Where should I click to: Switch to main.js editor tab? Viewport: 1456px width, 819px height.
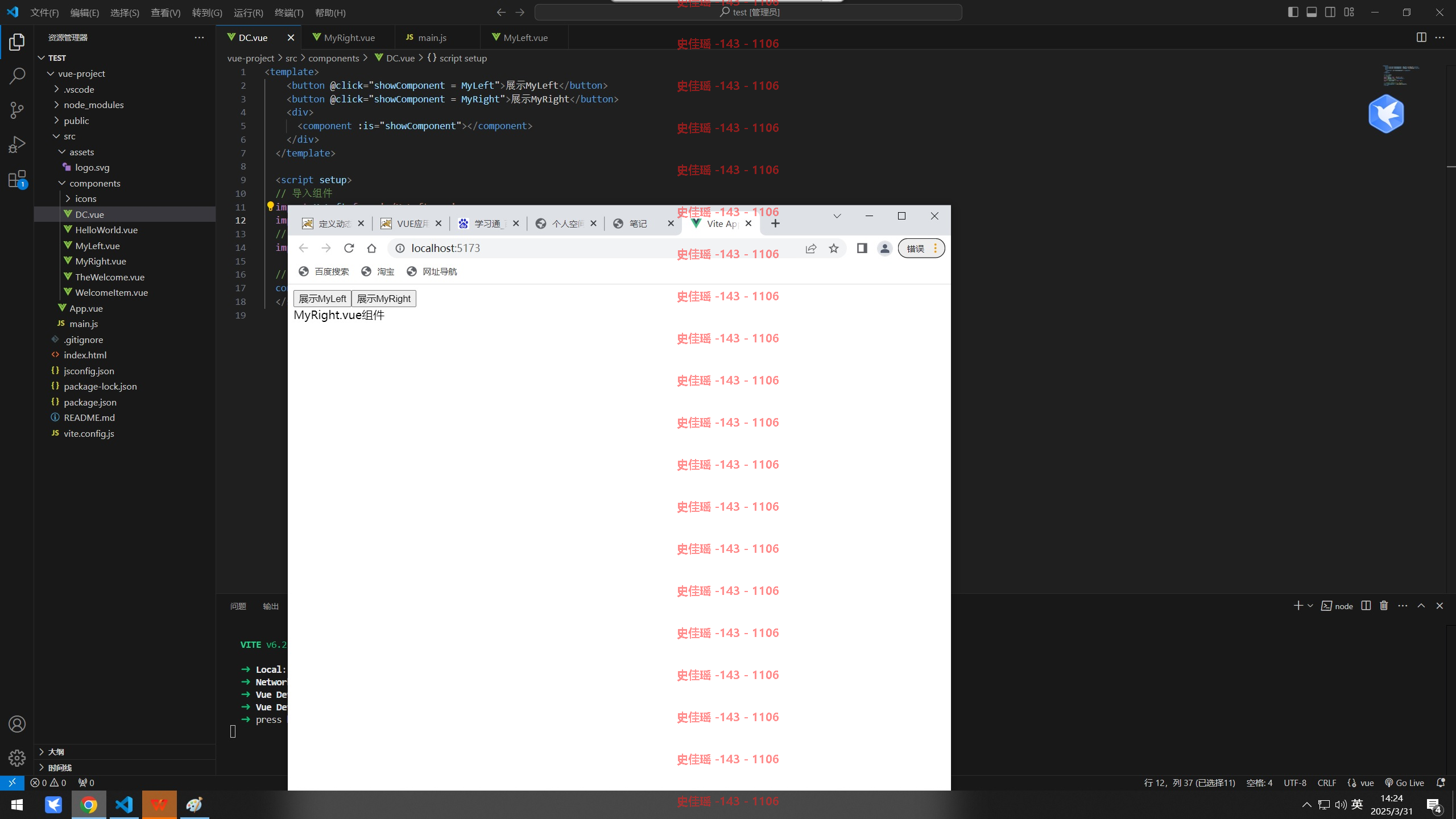coord(437,38)
